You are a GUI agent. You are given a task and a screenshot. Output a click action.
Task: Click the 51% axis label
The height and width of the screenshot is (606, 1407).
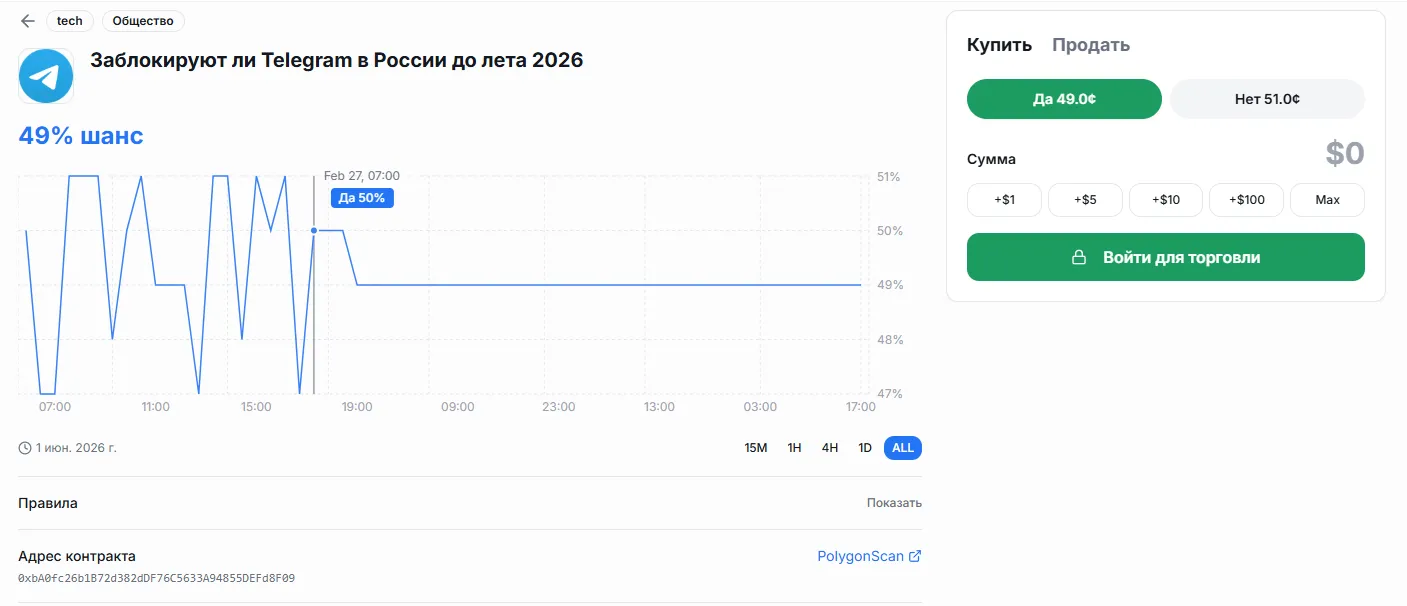click(888, 177)
